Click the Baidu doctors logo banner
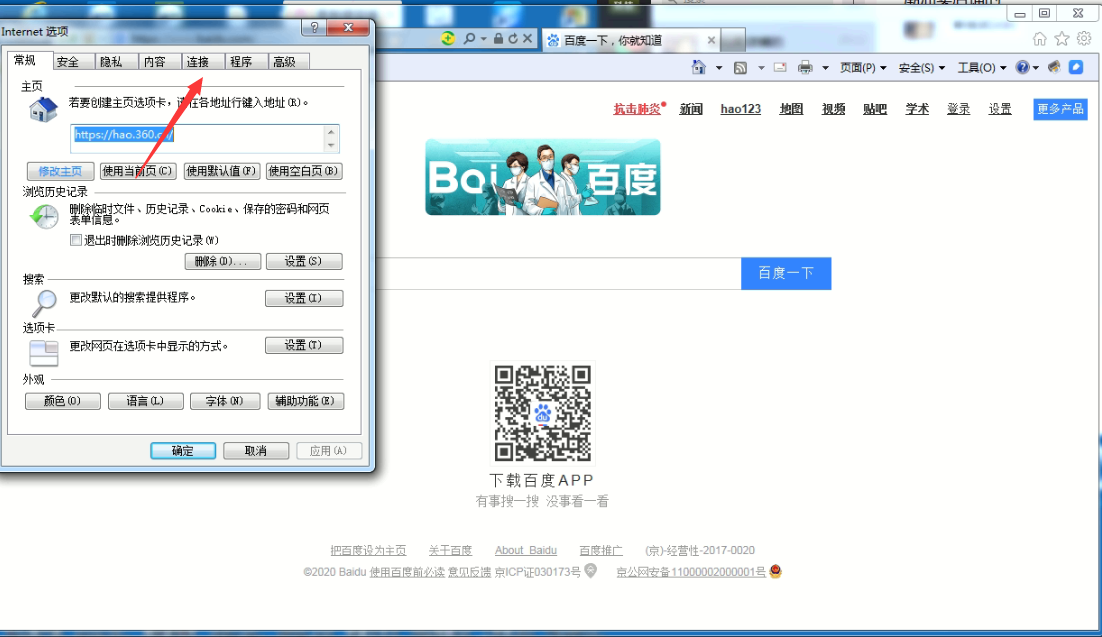Image resolution: width=1102 pixels, height=637 pixels. [543, 177]
